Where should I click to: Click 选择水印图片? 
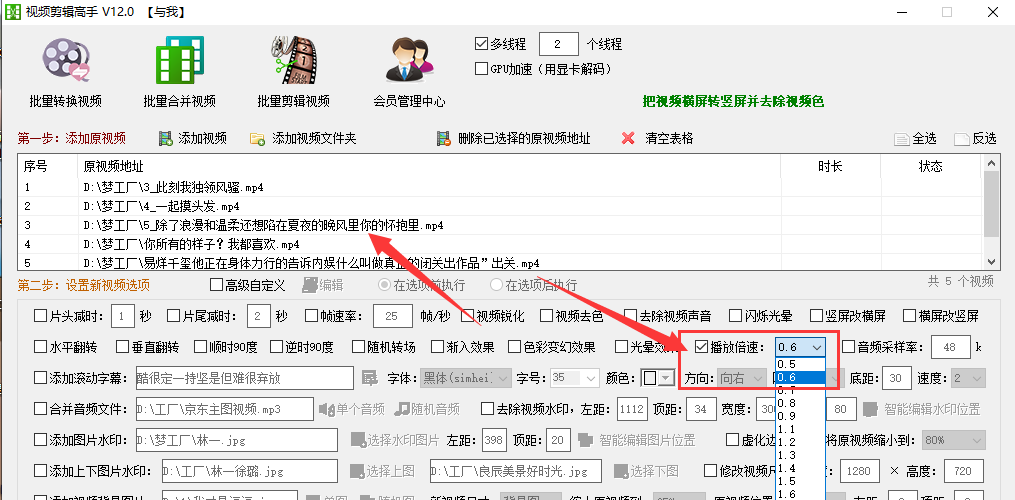[x=395, y=440]
